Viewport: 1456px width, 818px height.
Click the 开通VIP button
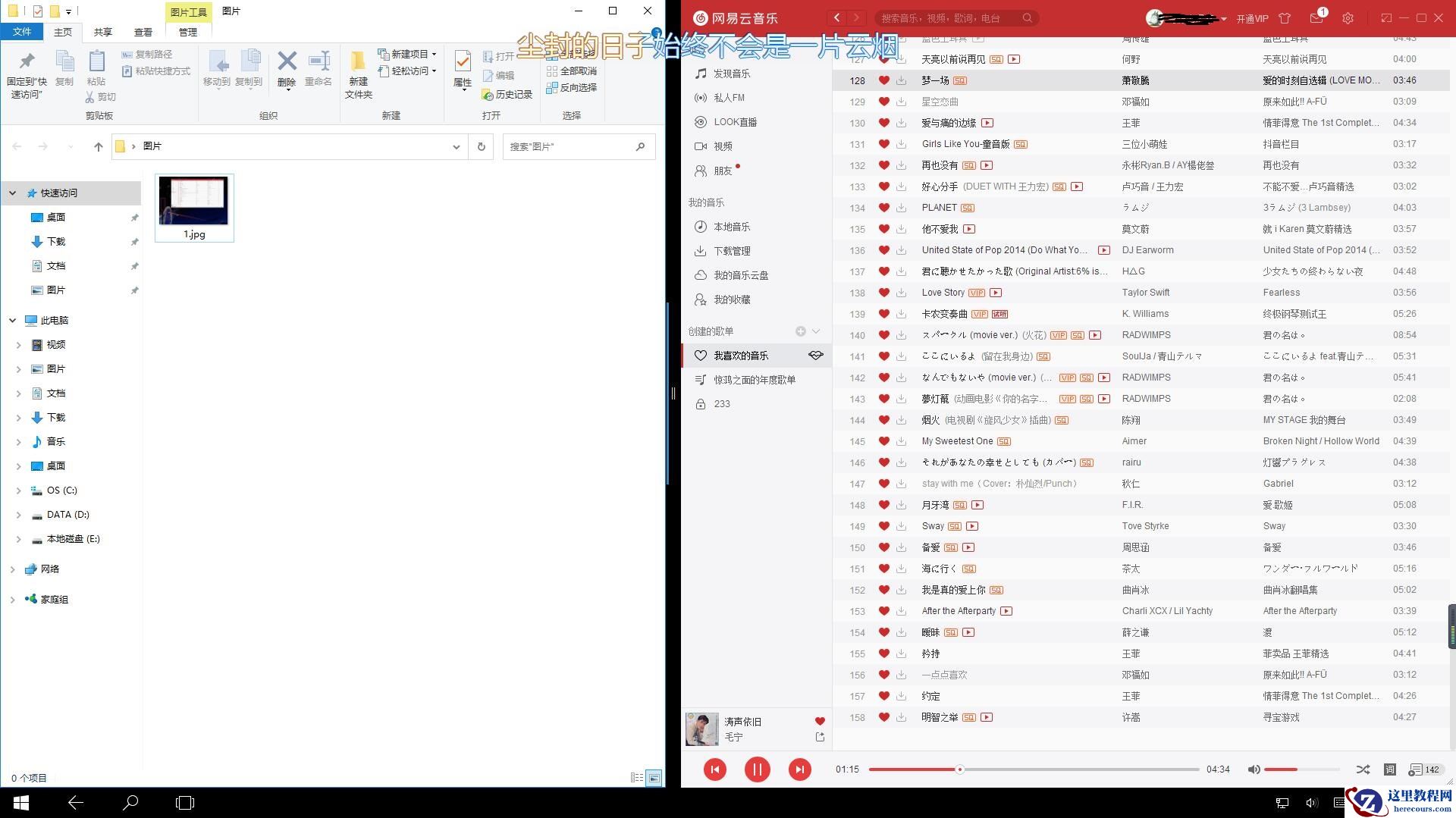click(1253, 17)
